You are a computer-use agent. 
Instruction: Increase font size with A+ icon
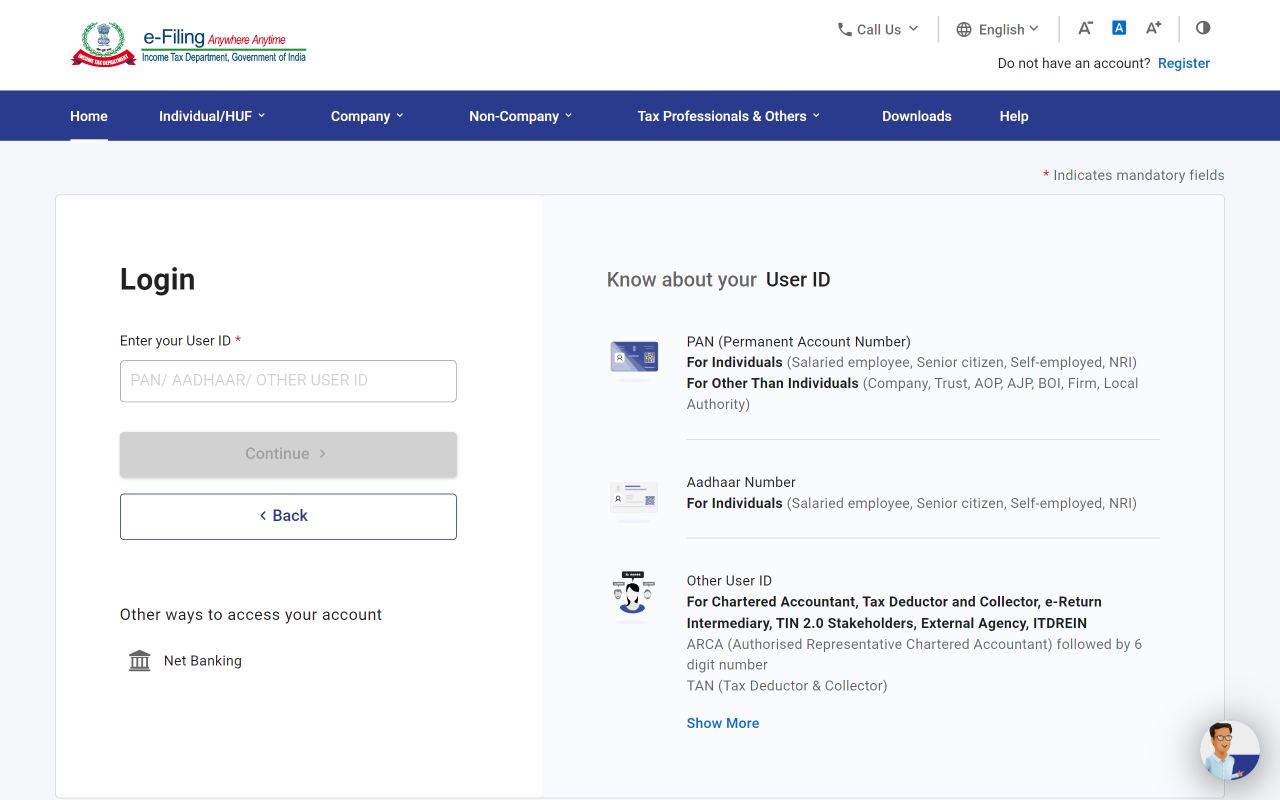tap(1154, 28)
